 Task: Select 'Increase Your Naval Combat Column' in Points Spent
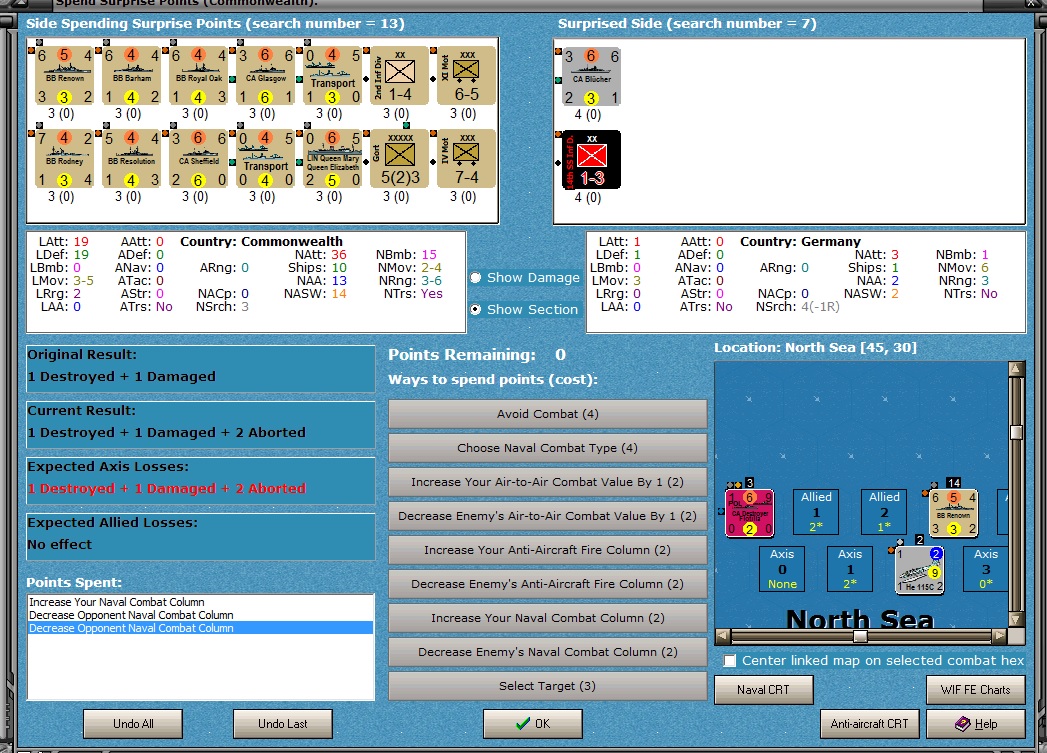point(200,602)
